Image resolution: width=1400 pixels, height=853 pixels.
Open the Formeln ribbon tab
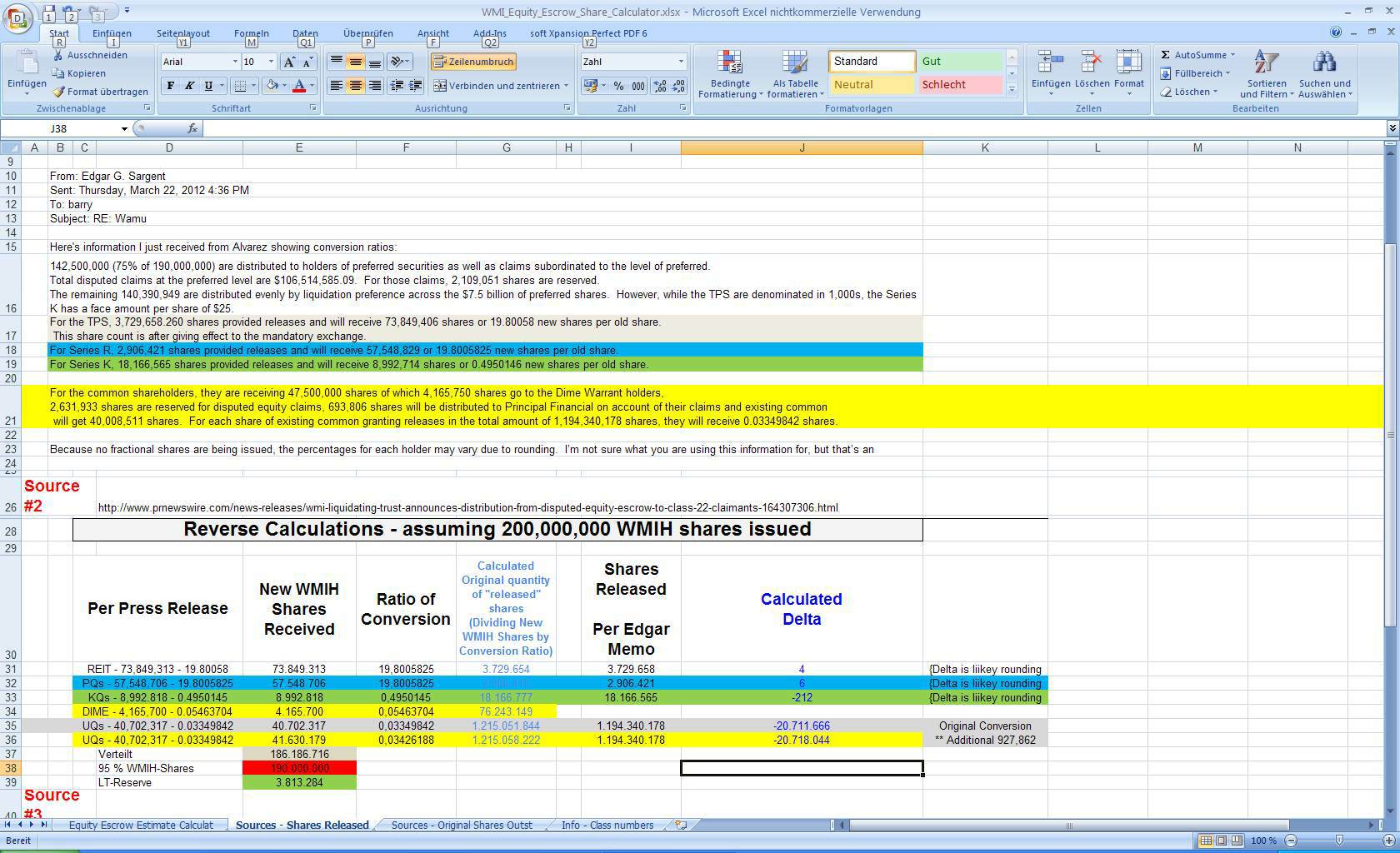[x=251, y=33]
